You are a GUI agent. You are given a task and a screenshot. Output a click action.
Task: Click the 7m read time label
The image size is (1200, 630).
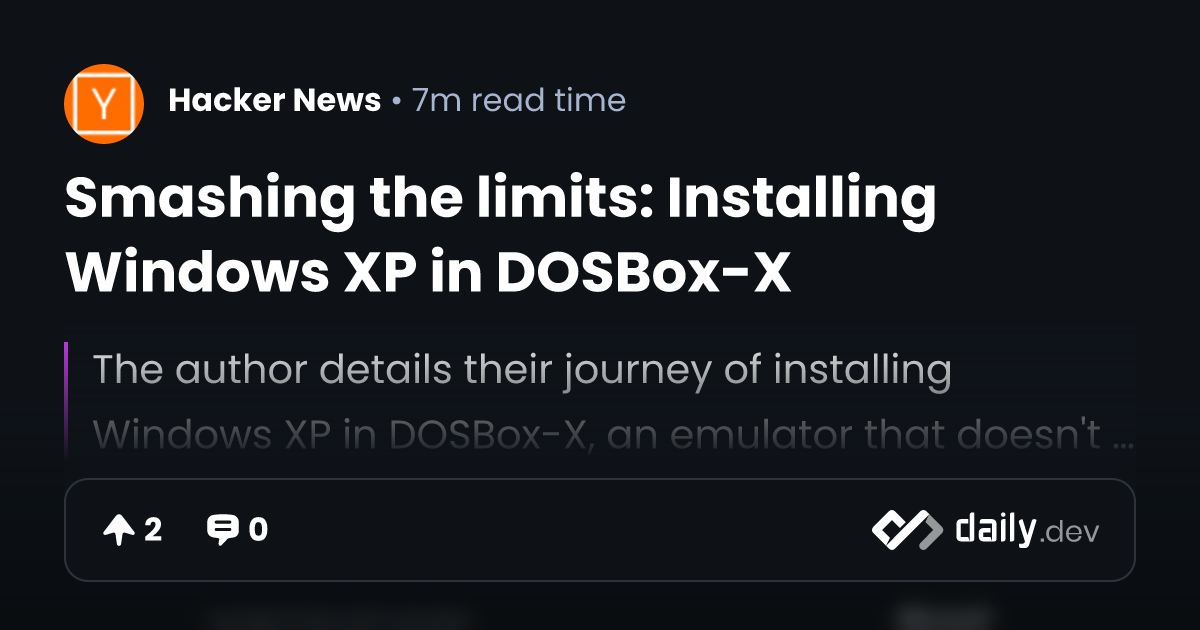click(x=519, y=100)
